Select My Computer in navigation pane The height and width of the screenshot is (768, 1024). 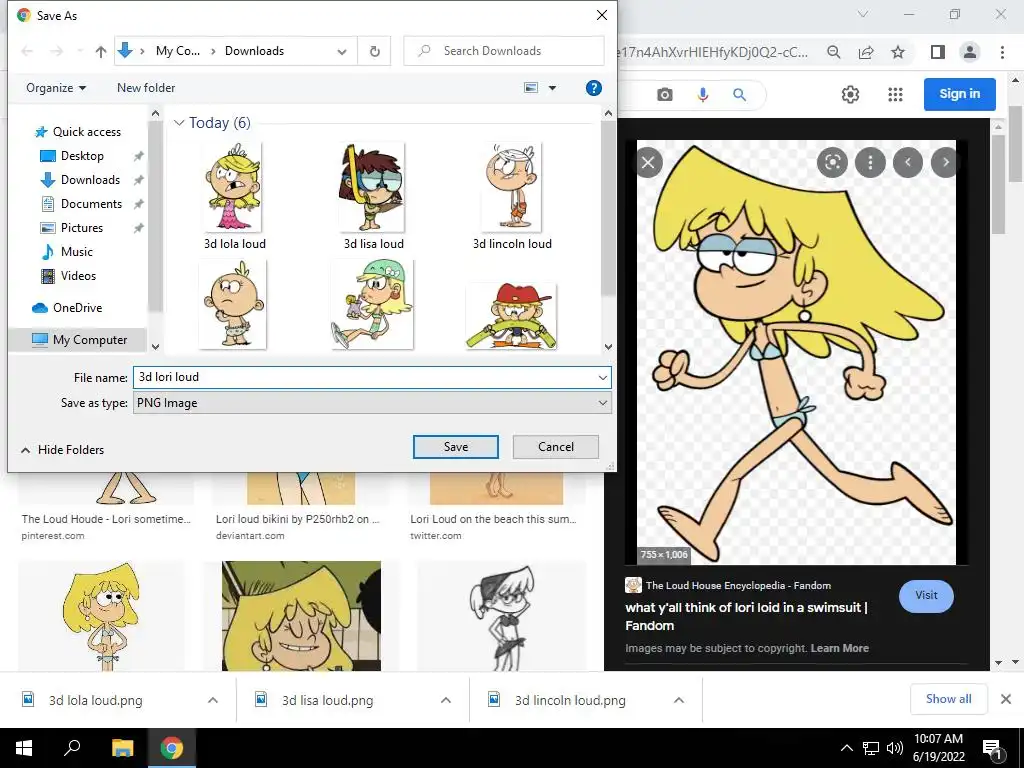click(x=89, y=340)
